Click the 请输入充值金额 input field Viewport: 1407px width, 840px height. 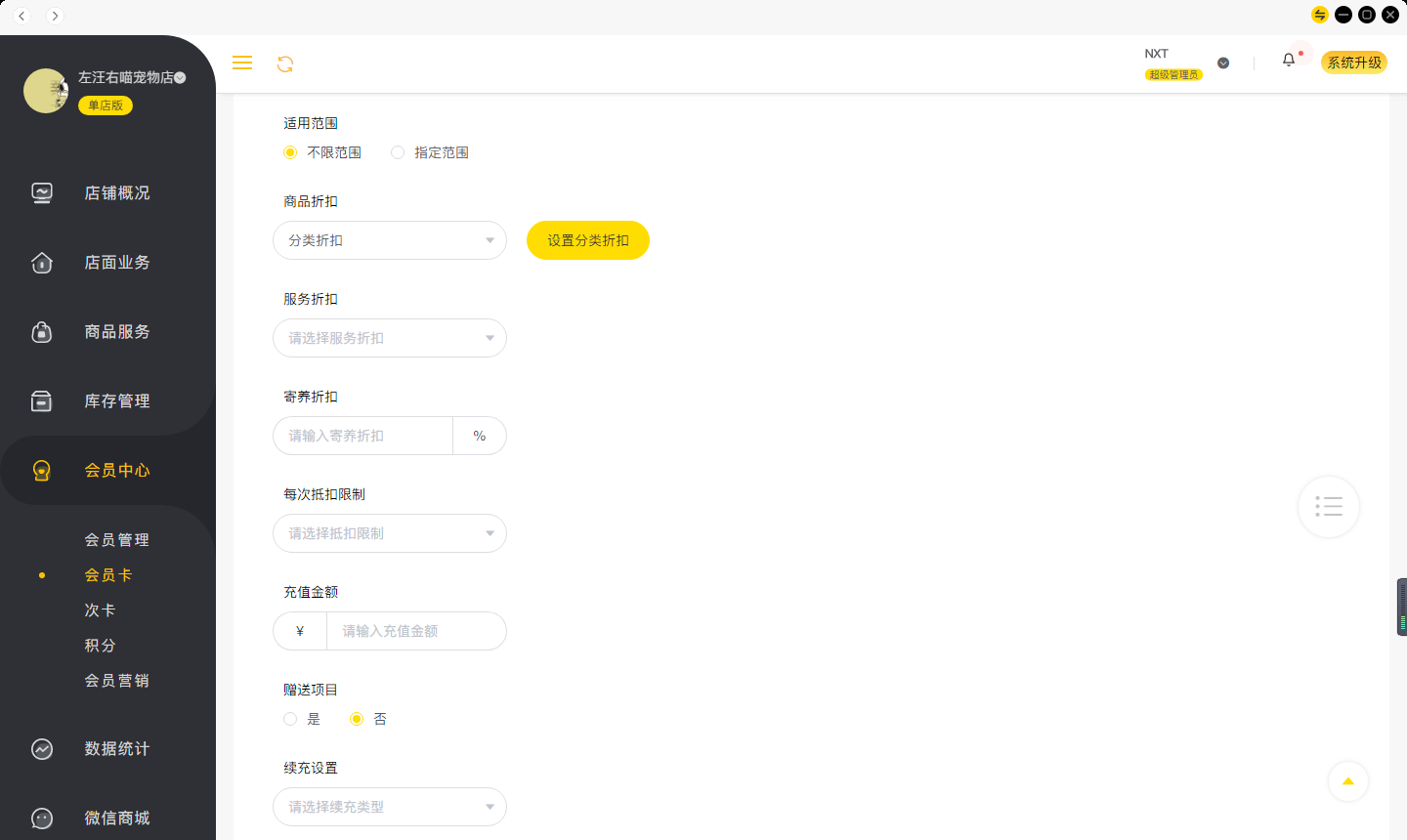[x=416, y=631]
